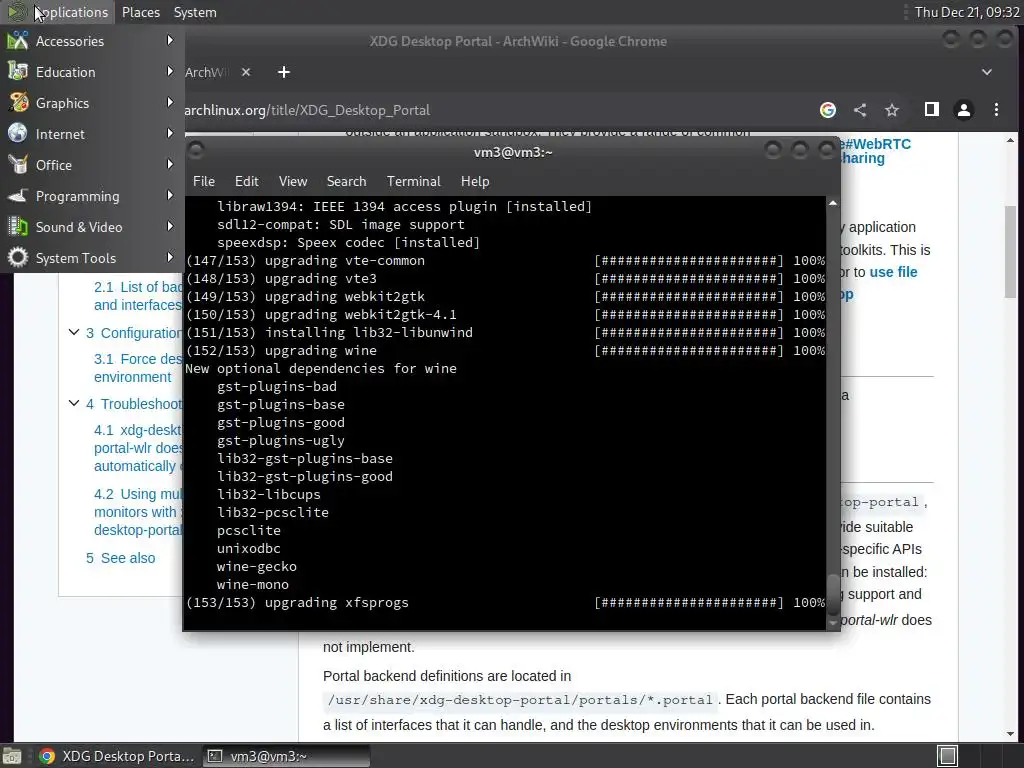
Task: Open terminal View menu
Action: [x=293, y=182]
